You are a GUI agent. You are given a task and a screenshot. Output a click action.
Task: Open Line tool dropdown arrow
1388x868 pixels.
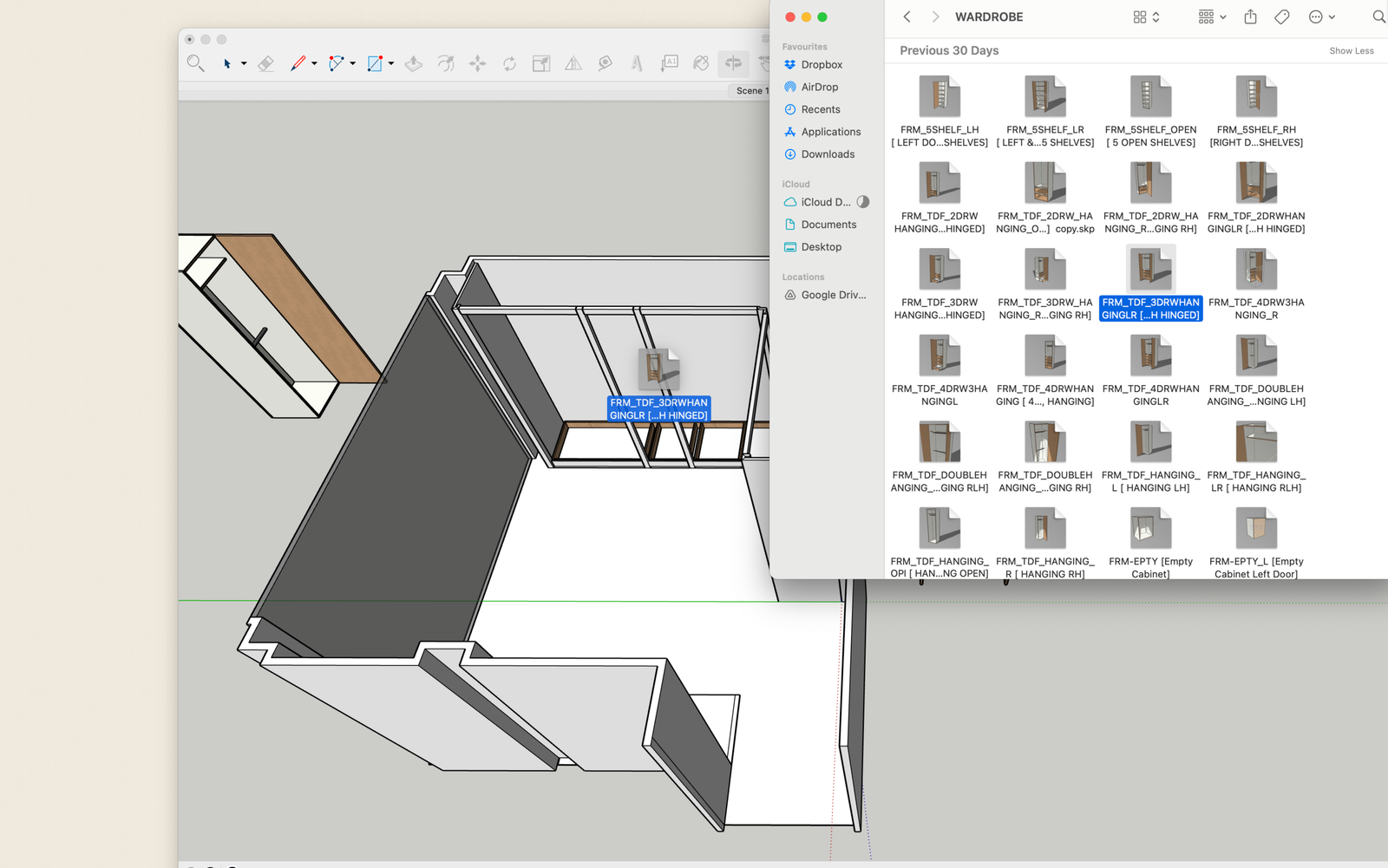tap(314, 63)
